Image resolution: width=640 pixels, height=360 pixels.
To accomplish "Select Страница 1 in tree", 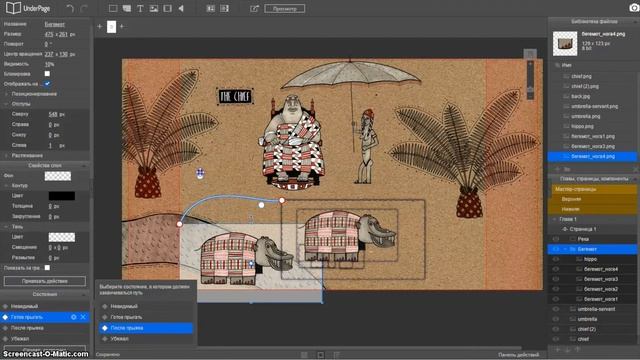I will tap(583, 229).
